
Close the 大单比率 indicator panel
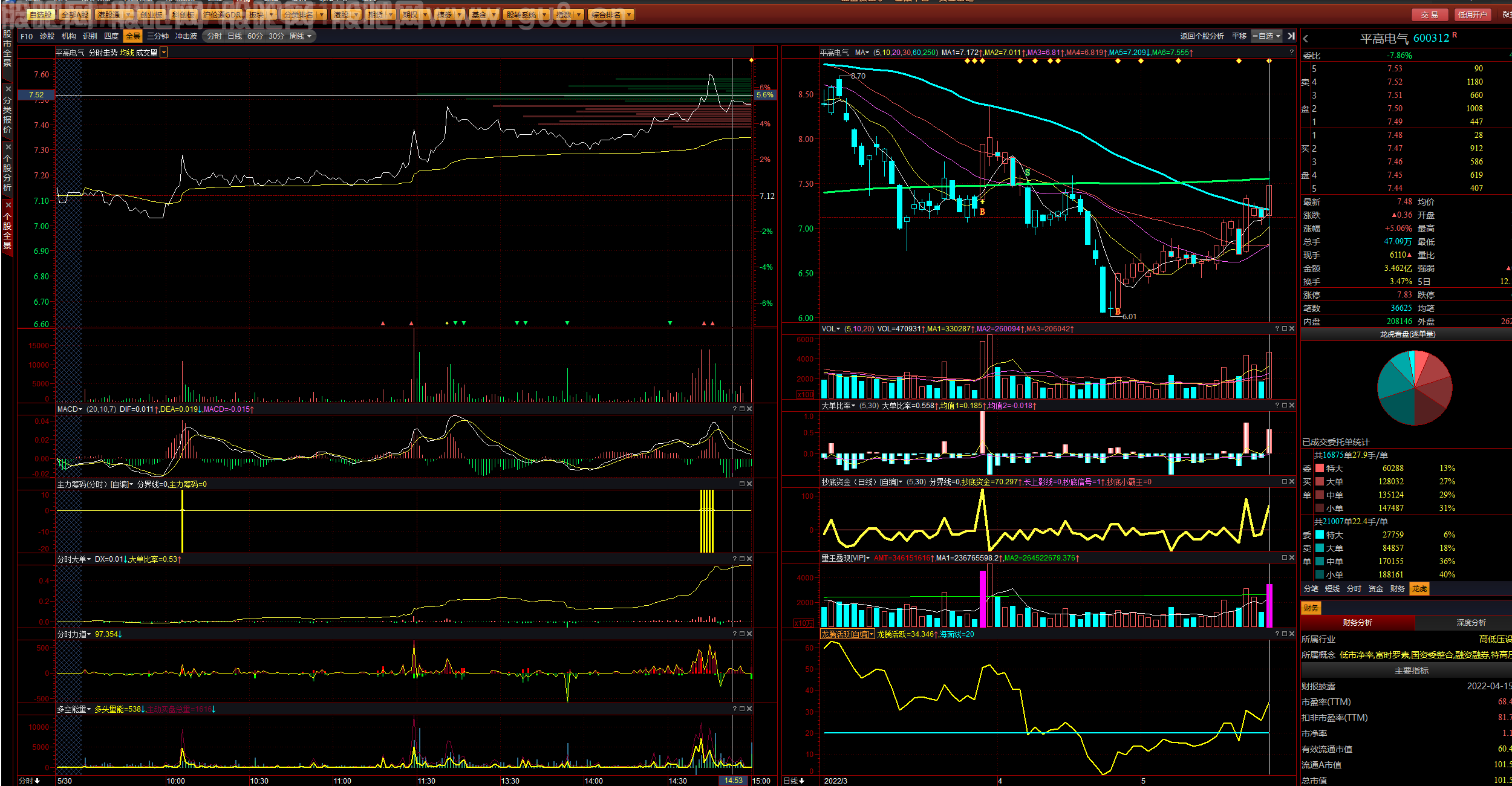coord(1292,406)
